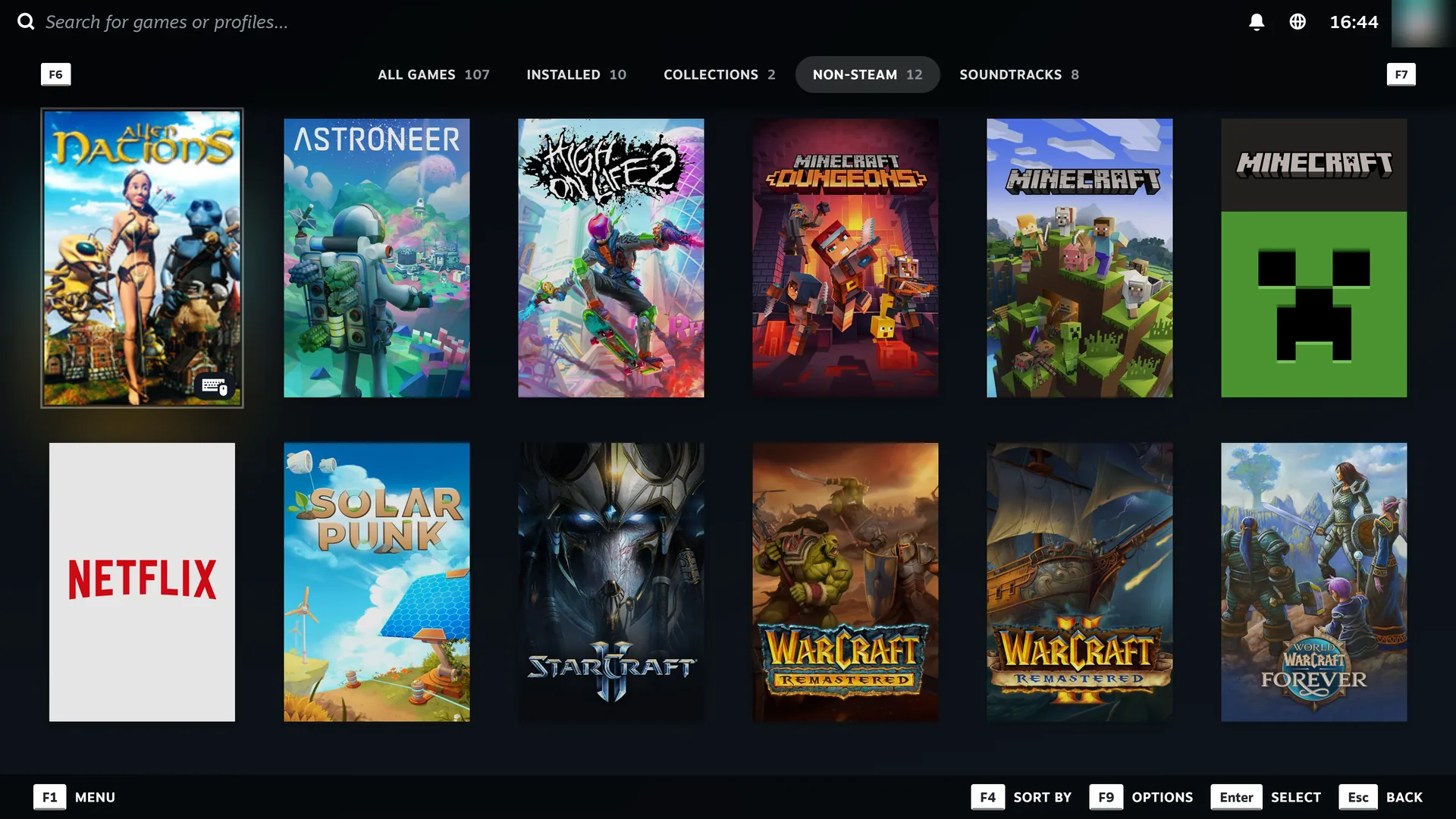
Task: Click the F7 next-tab key hint
Action: [x=1401, y=74]
